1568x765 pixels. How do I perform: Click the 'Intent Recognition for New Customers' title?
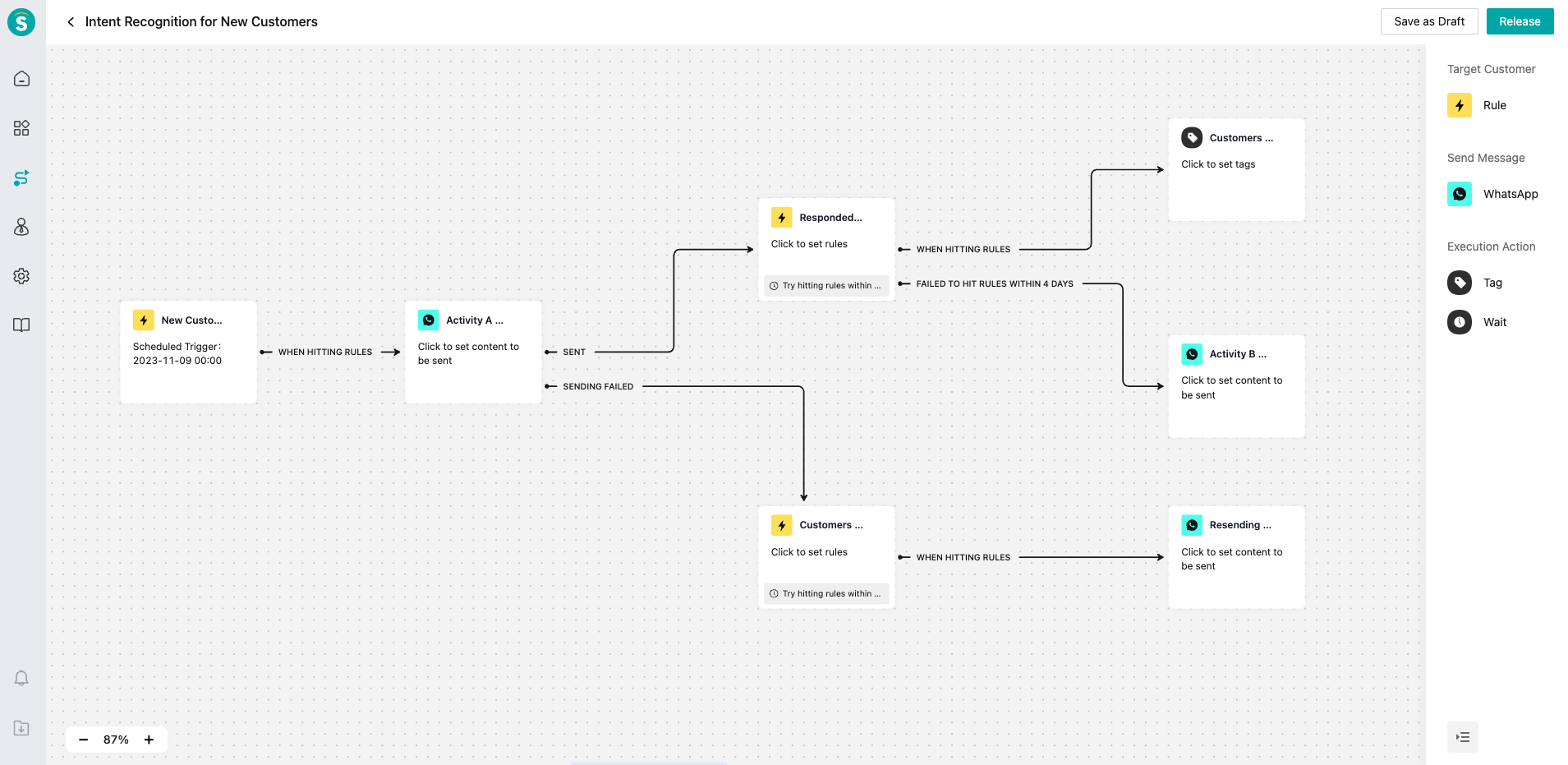pyautogui.click(x=201, y=22)
